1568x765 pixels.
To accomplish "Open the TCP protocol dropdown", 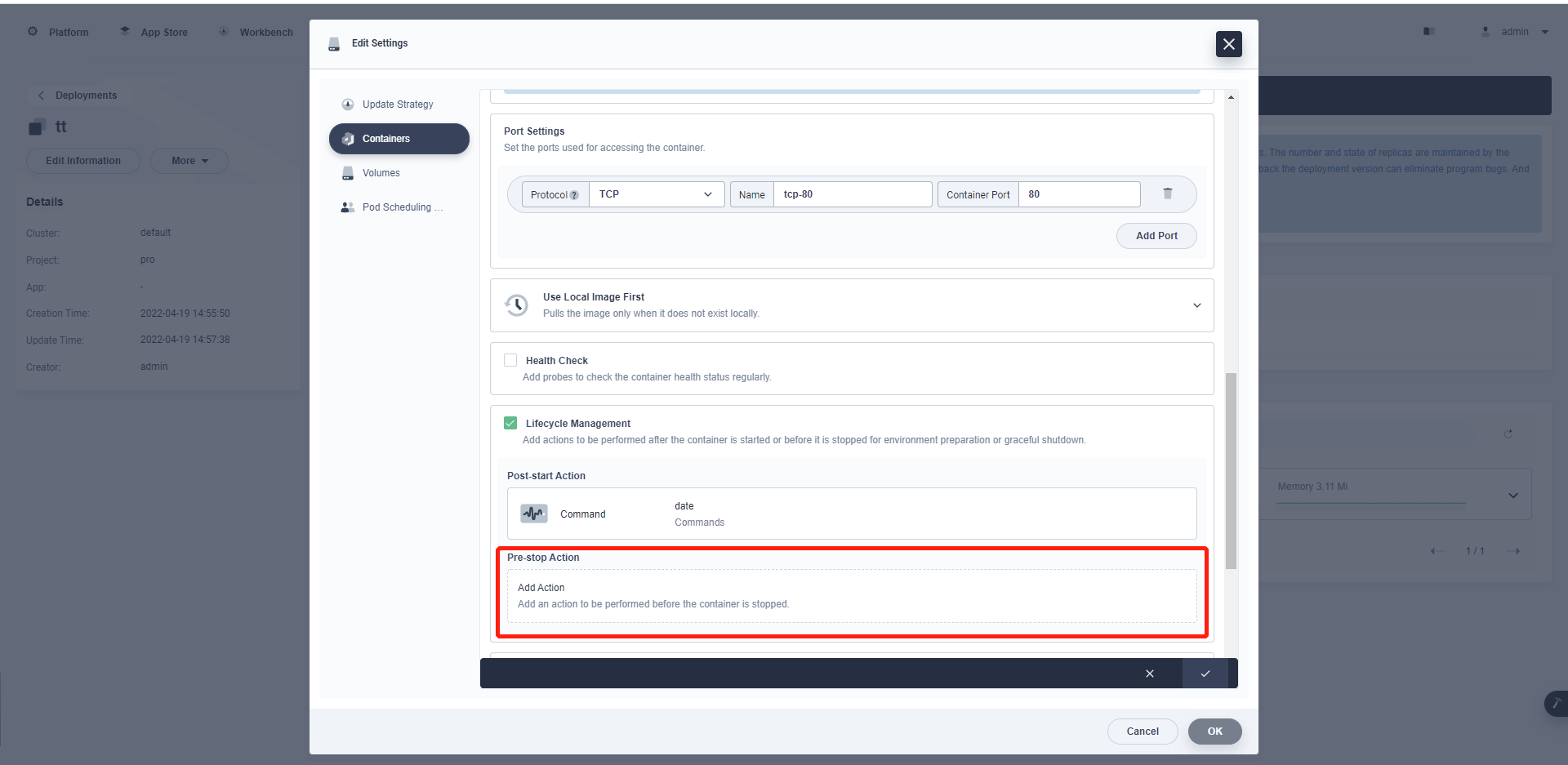I will (657, 194).
